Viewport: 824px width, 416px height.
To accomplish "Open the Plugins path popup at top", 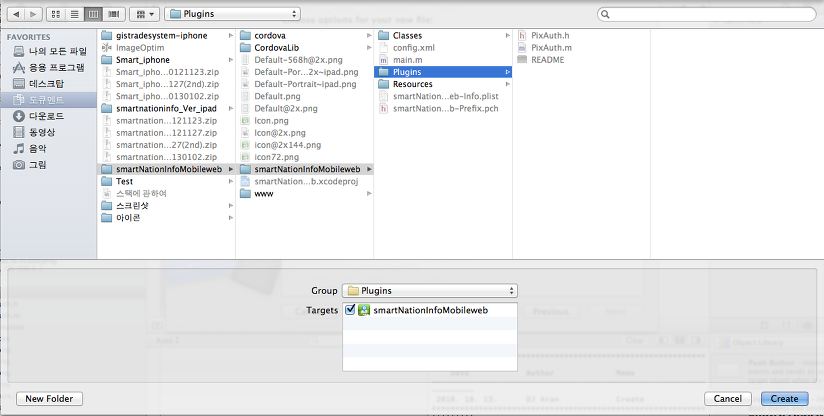I will click(232, 14).
